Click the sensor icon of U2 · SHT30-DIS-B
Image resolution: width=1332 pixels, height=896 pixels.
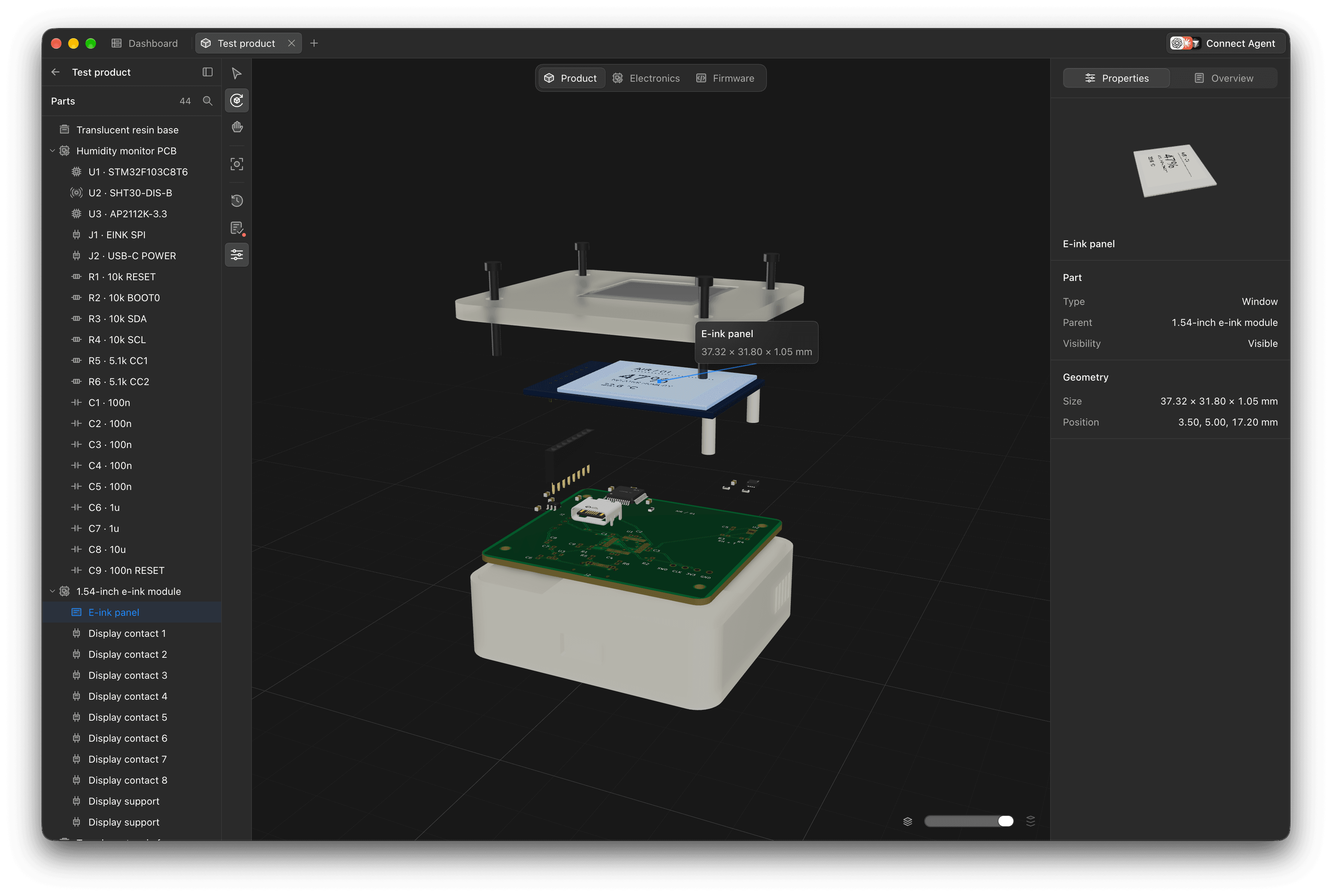click(x=76, y=193)
